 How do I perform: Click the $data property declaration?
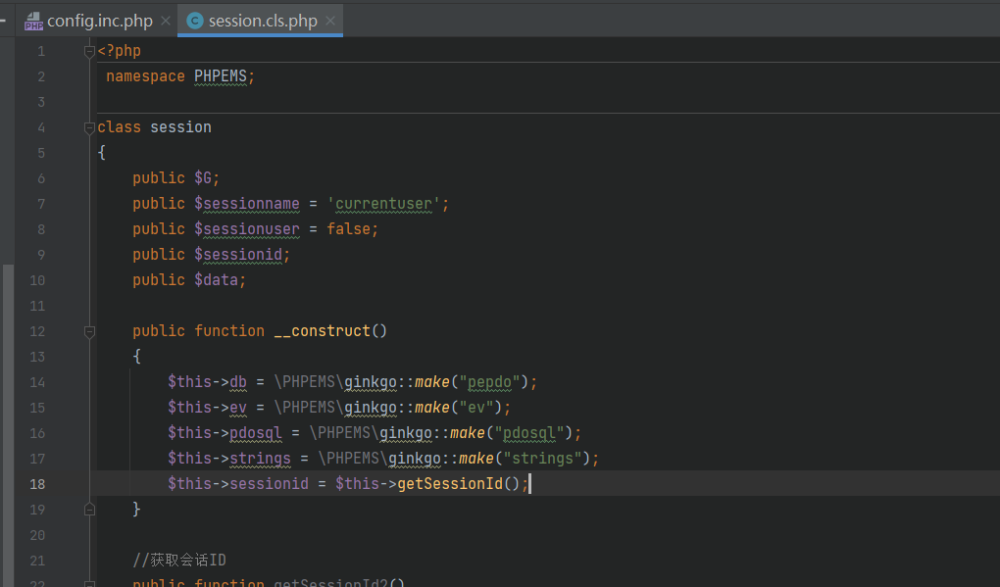[x=216, y=280]
